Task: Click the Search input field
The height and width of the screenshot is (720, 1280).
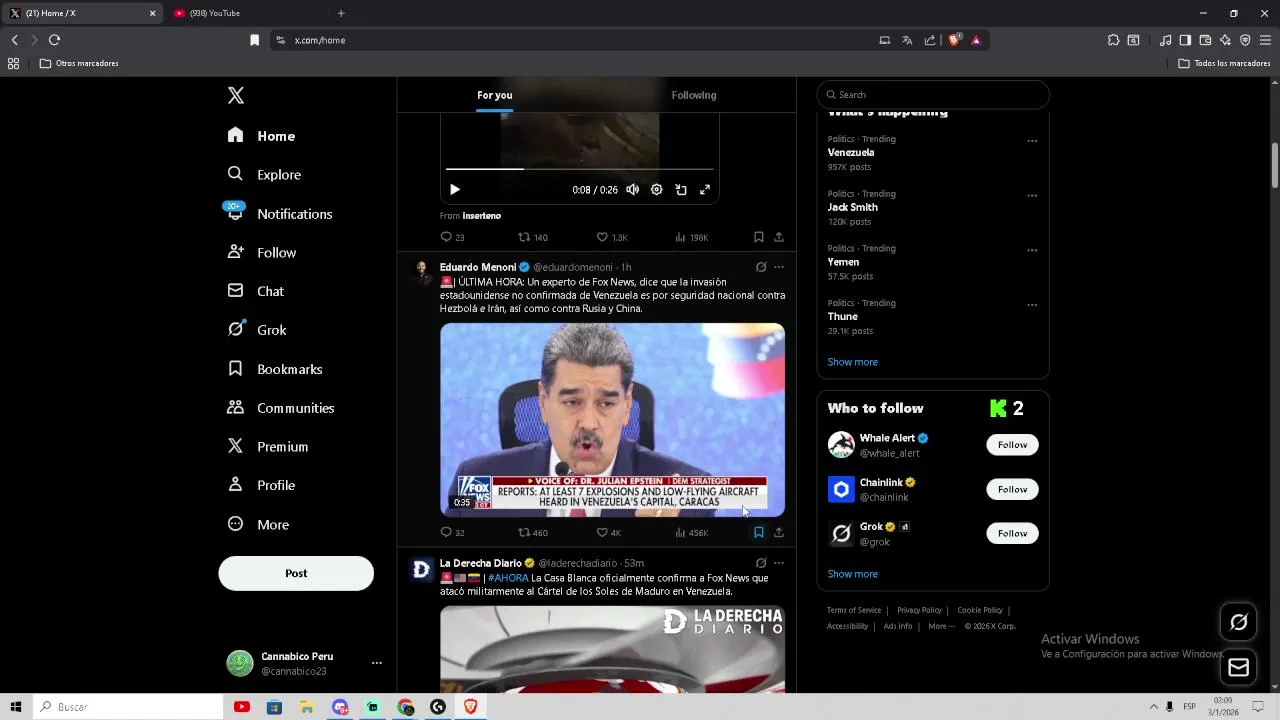Action: click(x=933, y=95)
